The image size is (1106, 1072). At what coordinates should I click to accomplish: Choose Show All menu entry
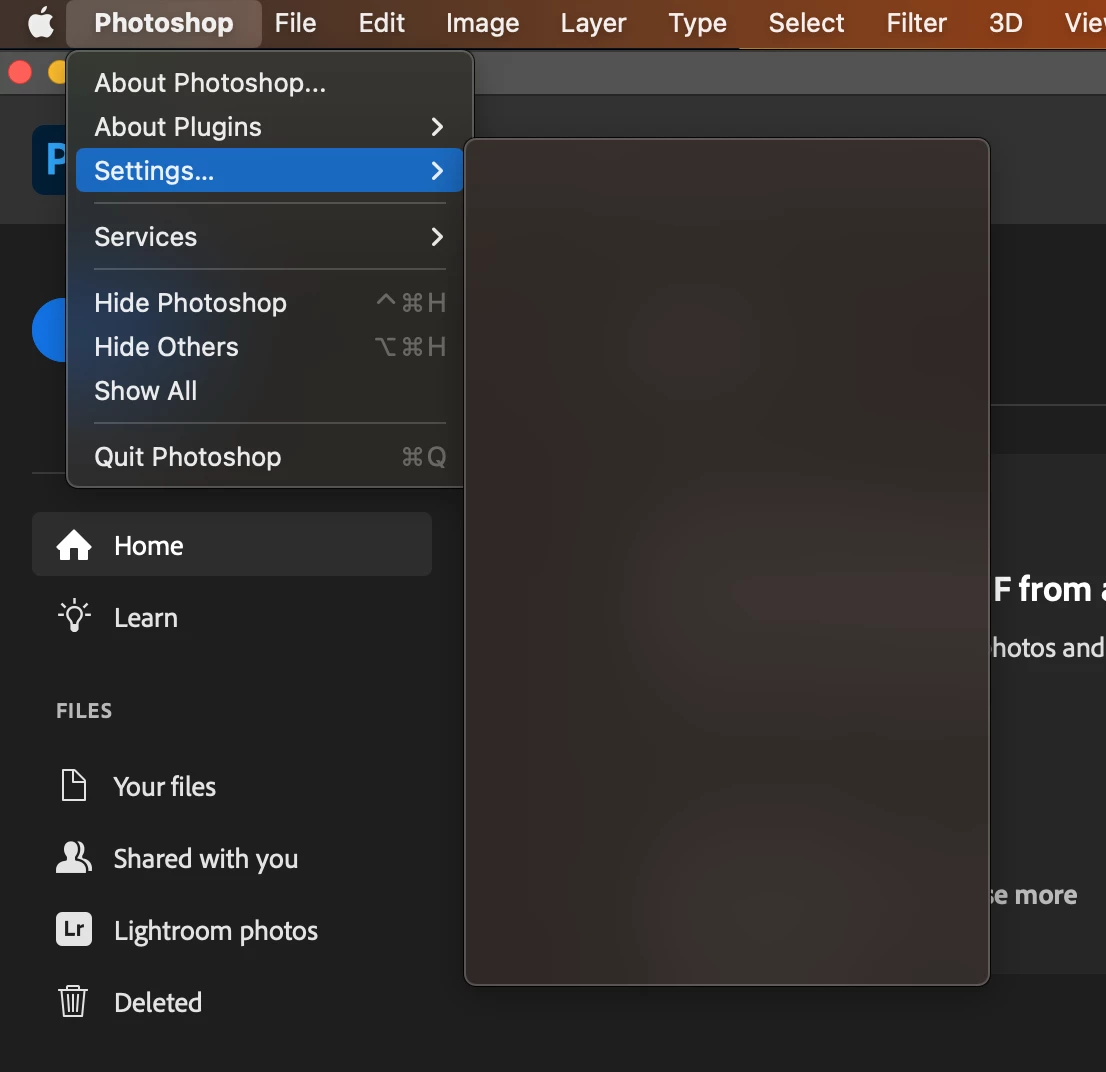coord(269,390)
